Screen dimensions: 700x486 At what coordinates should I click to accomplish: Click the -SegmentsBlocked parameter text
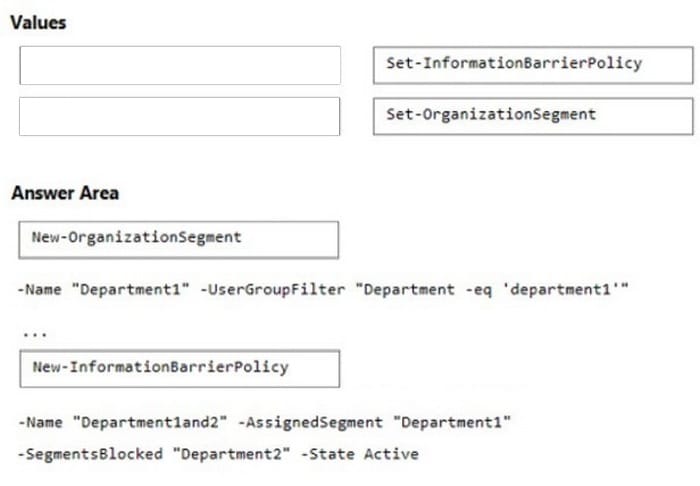tap(90, 454)
